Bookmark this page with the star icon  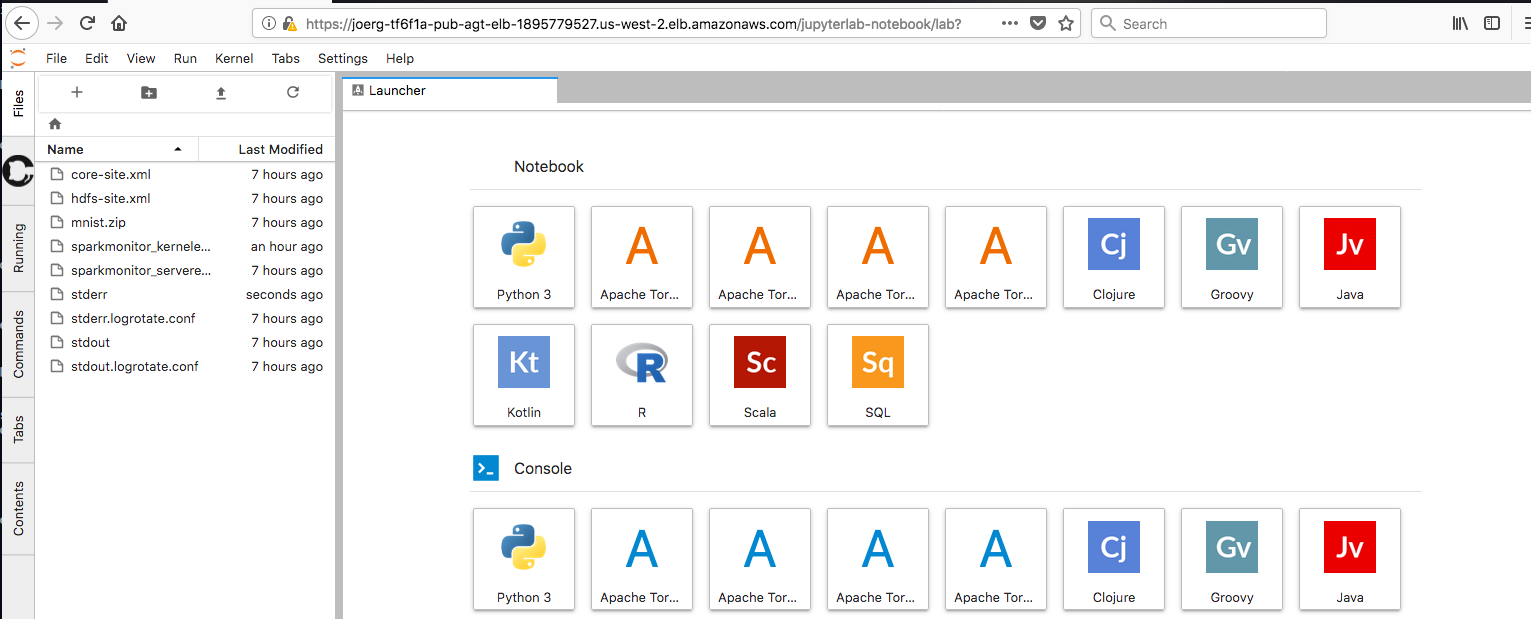pos(1066,23)
